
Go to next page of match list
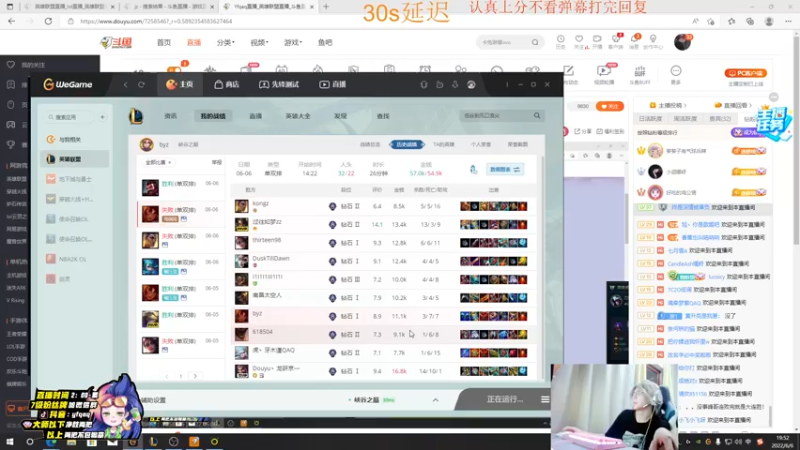195,376
